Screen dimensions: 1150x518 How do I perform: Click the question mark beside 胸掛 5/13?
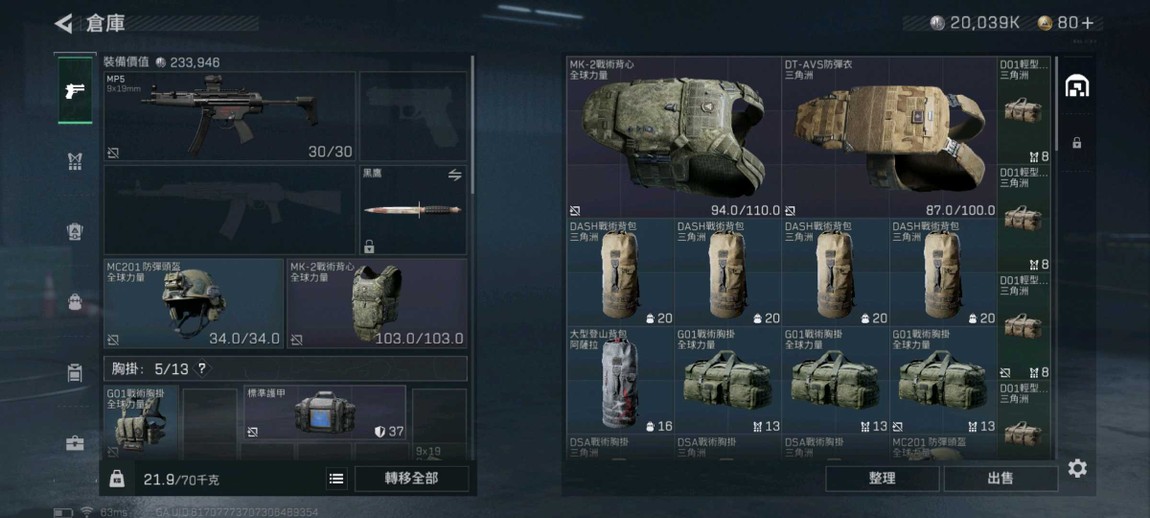(202, 368)
